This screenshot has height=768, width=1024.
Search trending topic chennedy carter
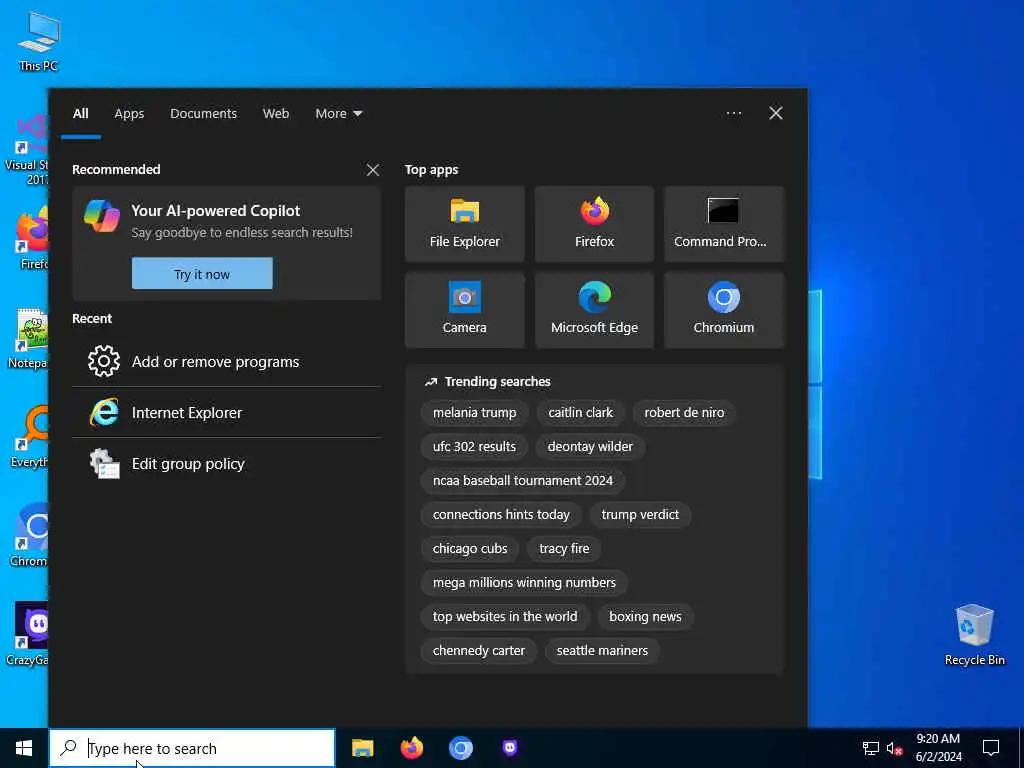(479, 650)
